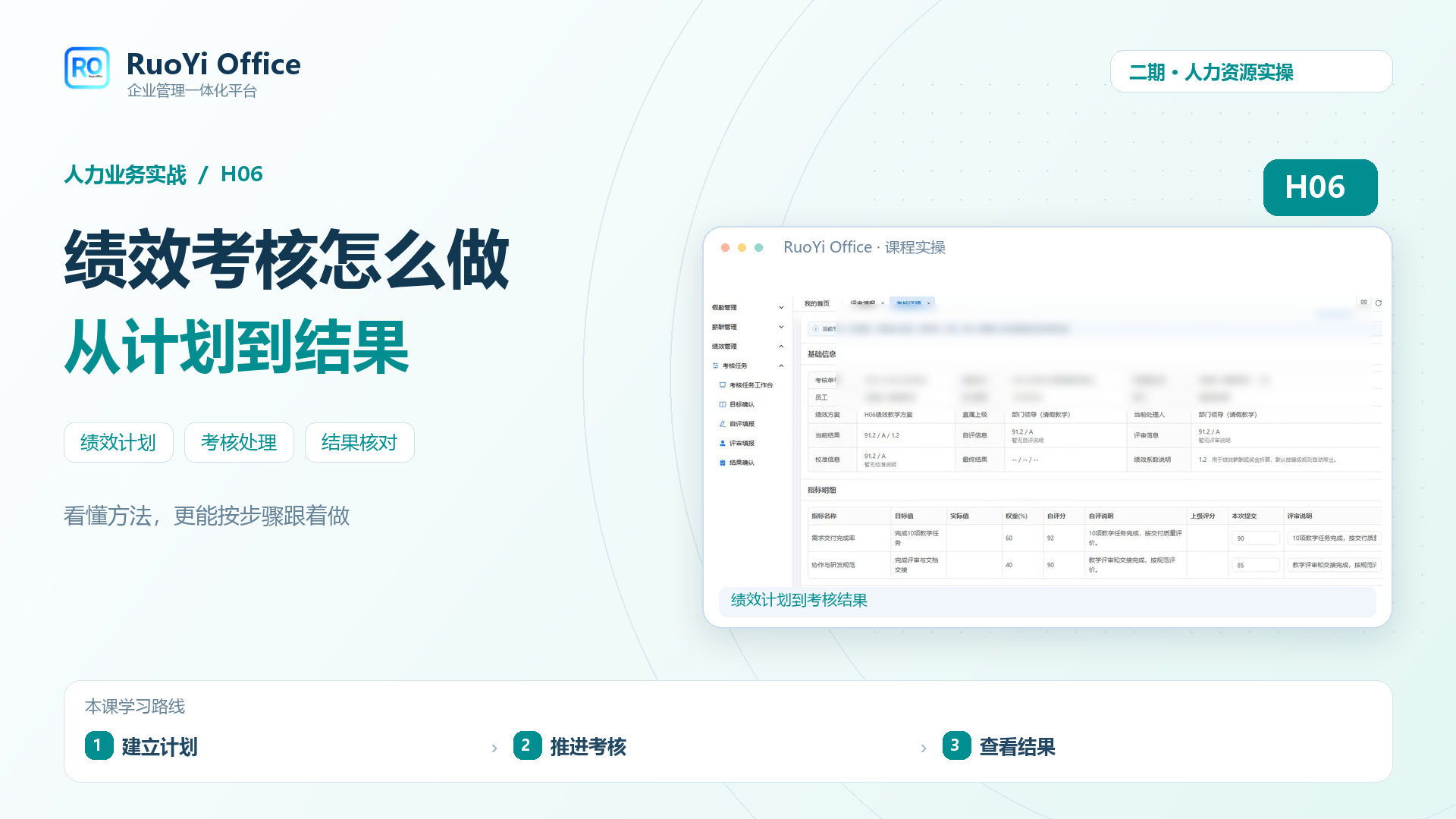The image size is (1456, 819).
Task: Close the blurred tab next to 我的首页
Action: (x=883, y=303)
